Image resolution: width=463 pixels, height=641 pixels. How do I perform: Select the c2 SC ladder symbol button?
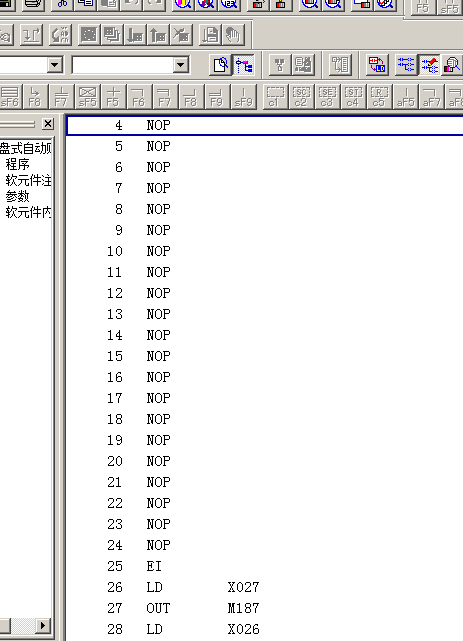click(x=301, y=97)
